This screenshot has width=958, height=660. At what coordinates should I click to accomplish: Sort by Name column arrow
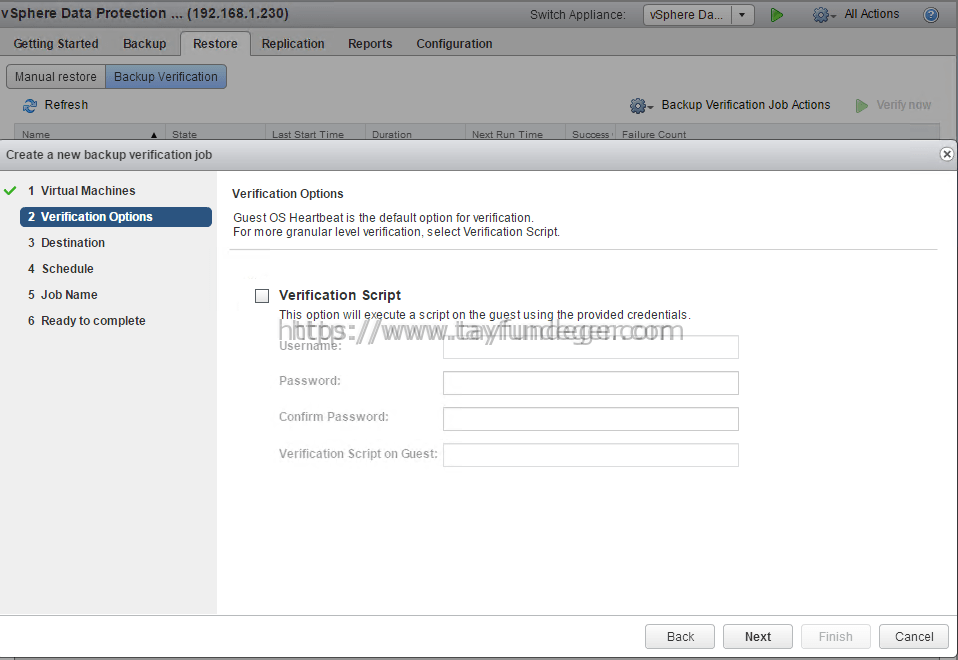(x=154, y=134)
